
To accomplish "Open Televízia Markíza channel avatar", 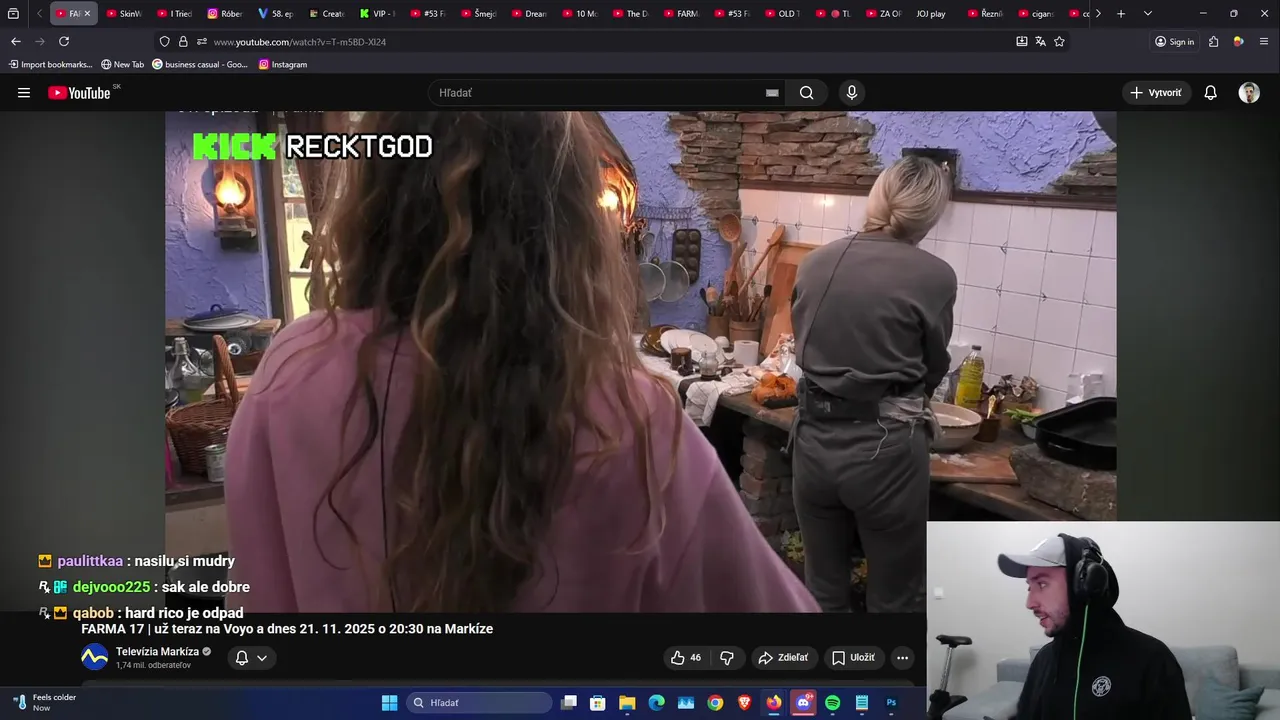I will tap(94, 657).
